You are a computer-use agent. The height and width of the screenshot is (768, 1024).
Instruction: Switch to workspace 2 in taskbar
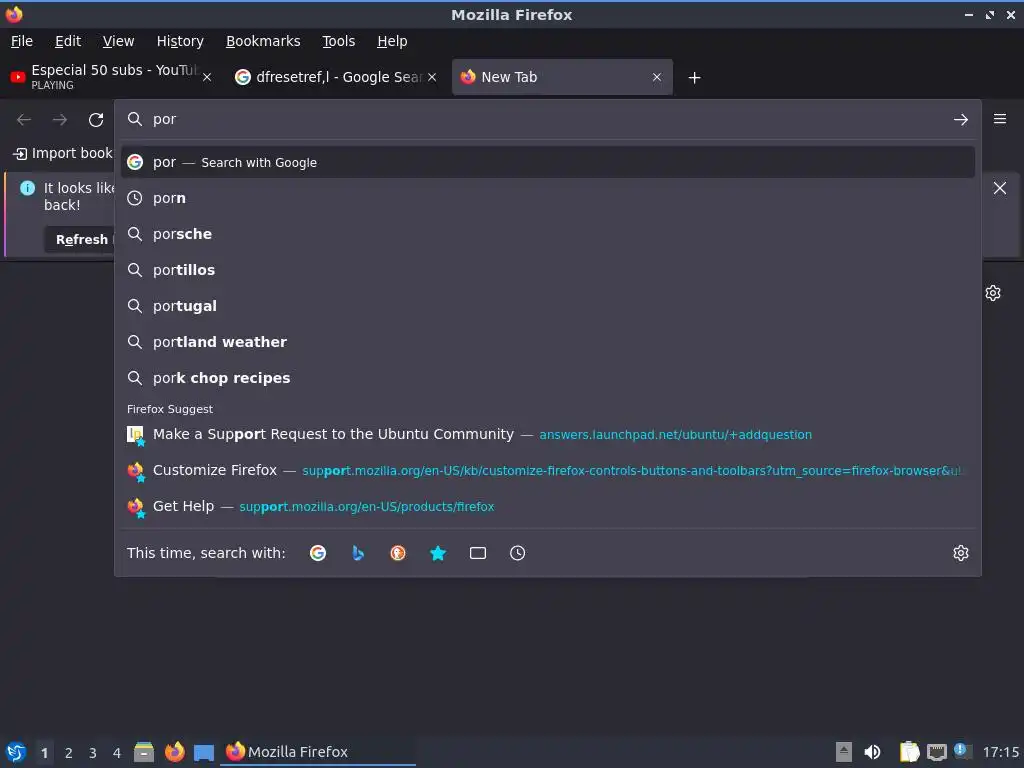click(x=69, y=753)
